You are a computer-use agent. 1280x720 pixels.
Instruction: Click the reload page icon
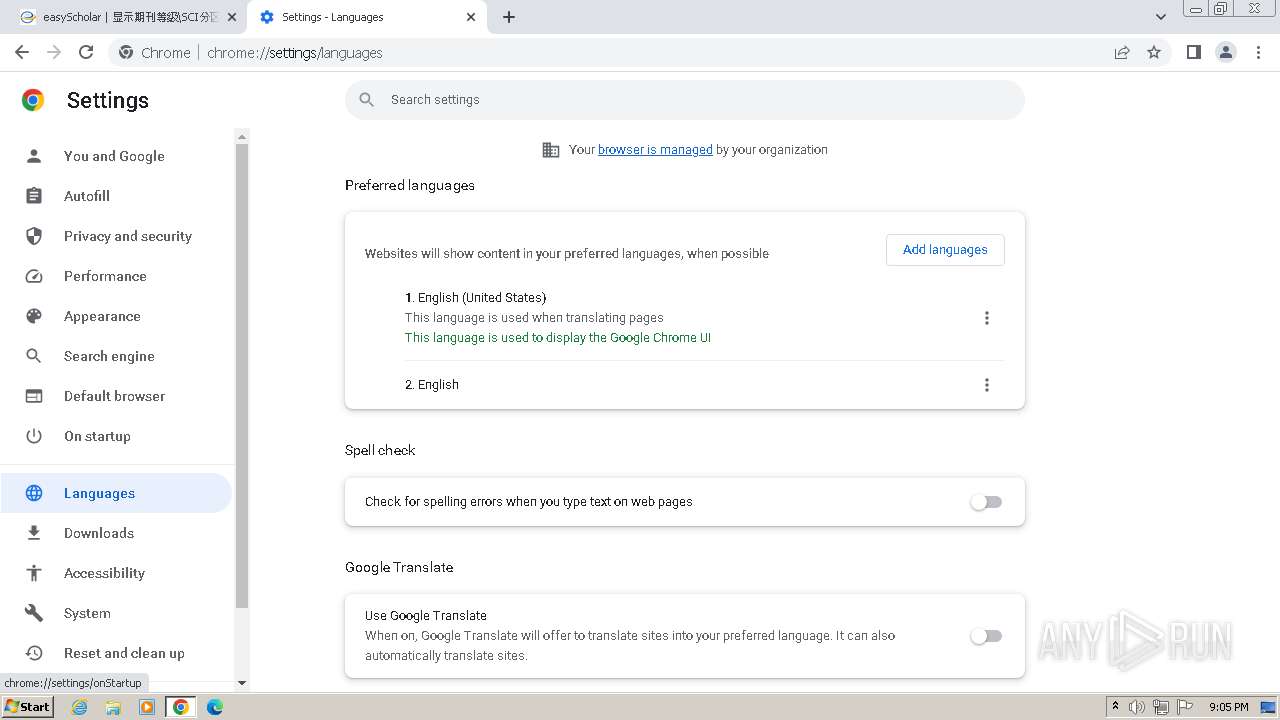point(86,52)
